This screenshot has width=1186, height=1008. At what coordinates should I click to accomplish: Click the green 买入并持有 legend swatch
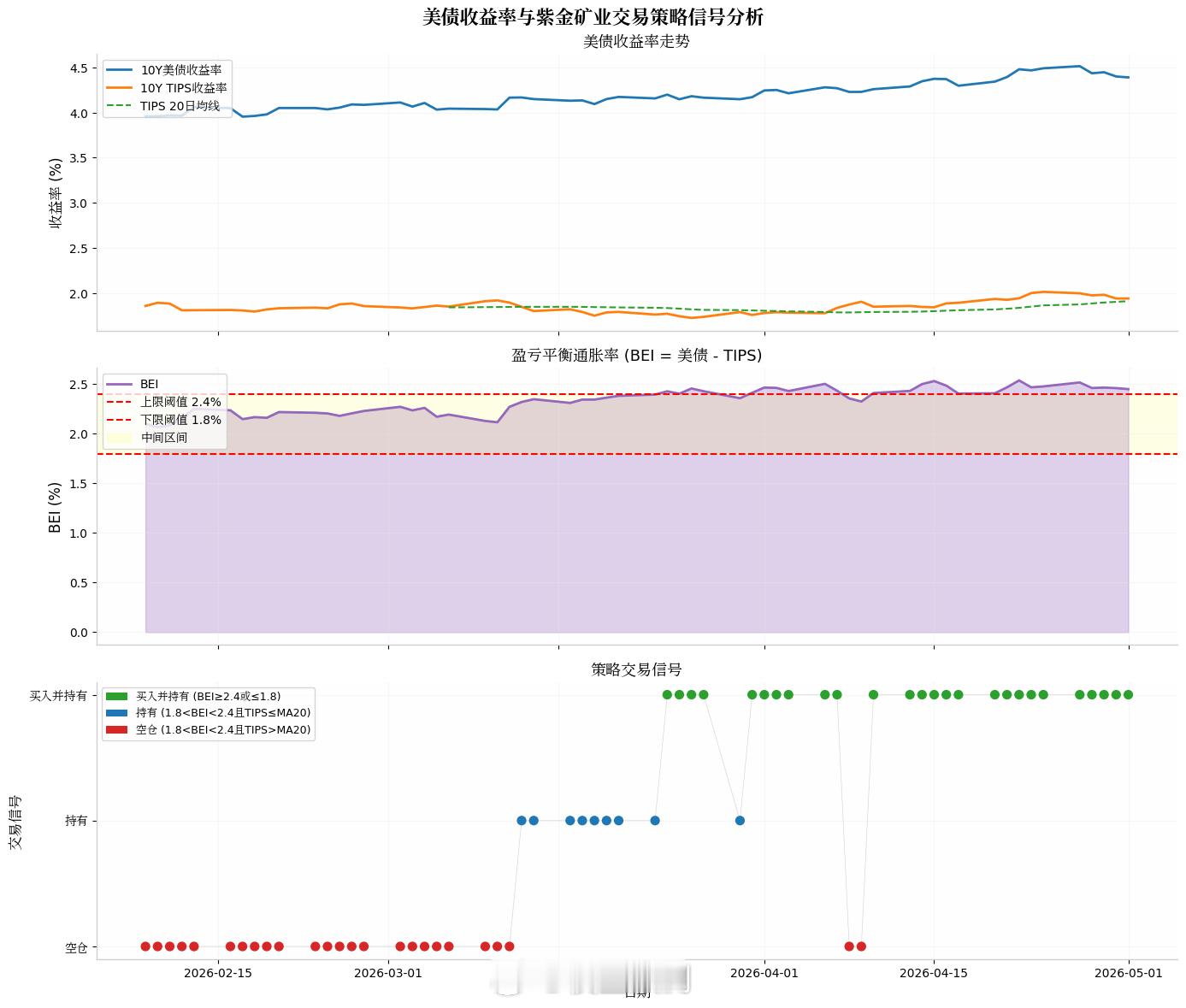click(117, 697)
